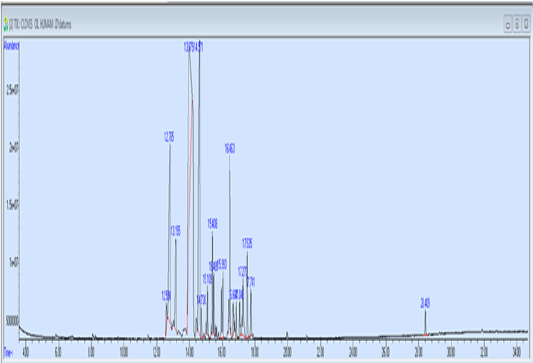Click the 20.00 time axis tick
533x363 pixels.
pos(288,352)
